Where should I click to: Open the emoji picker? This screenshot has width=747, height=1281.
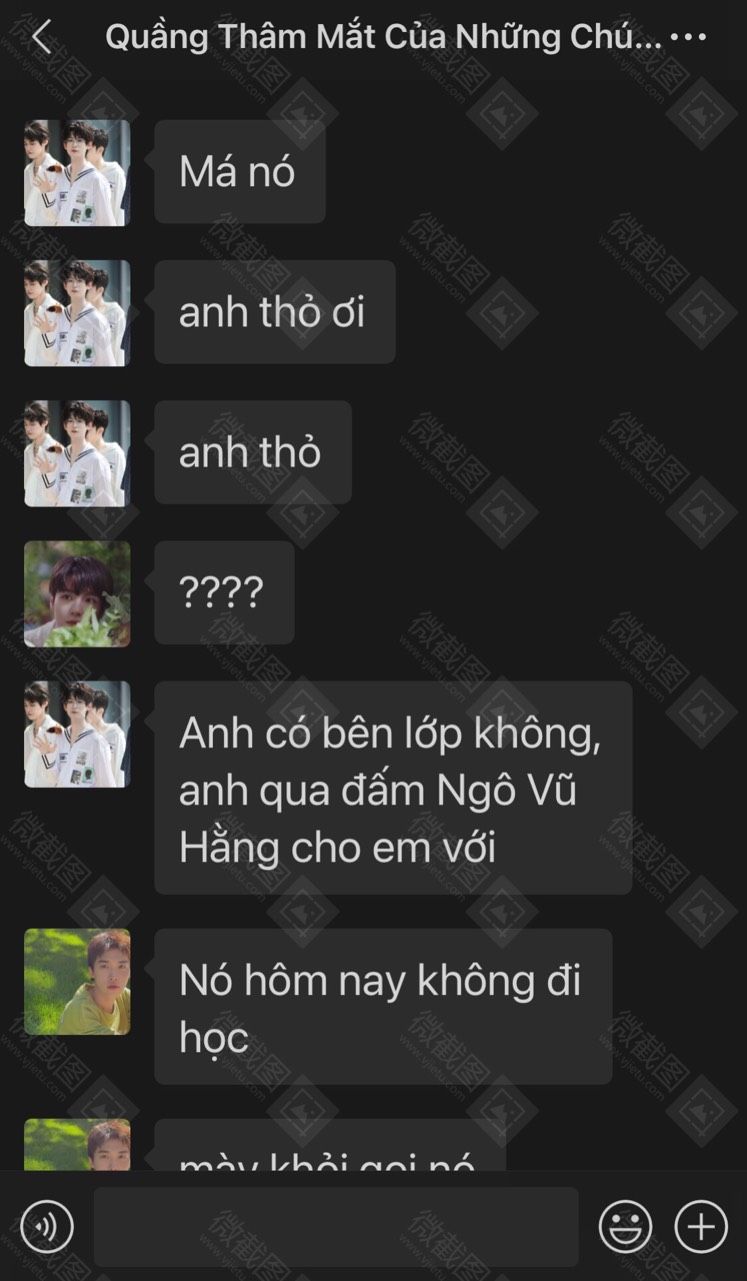[625, 1225]
